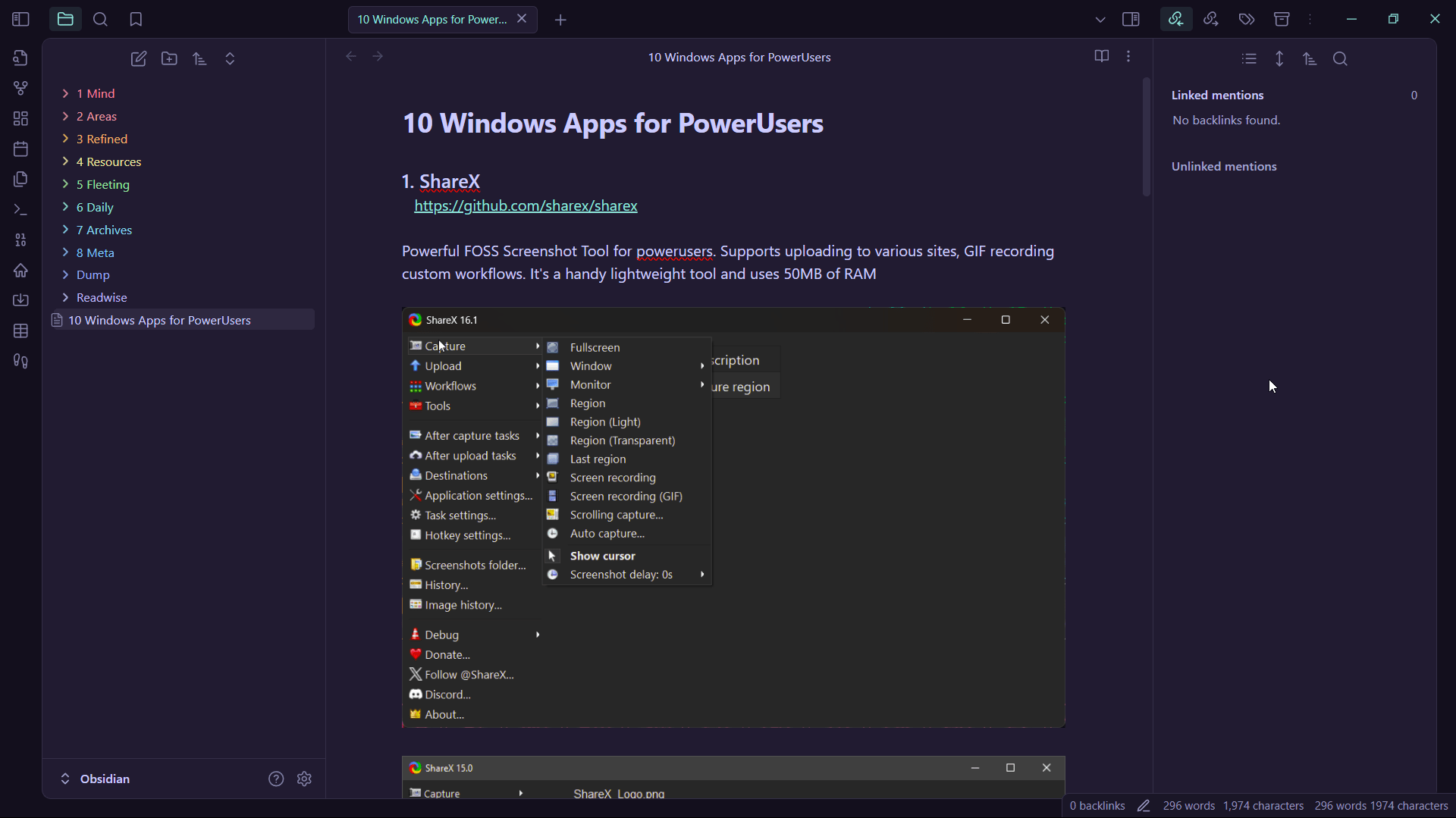
Task: Toggle show more context in backlinks
Action: (1279, 58)
